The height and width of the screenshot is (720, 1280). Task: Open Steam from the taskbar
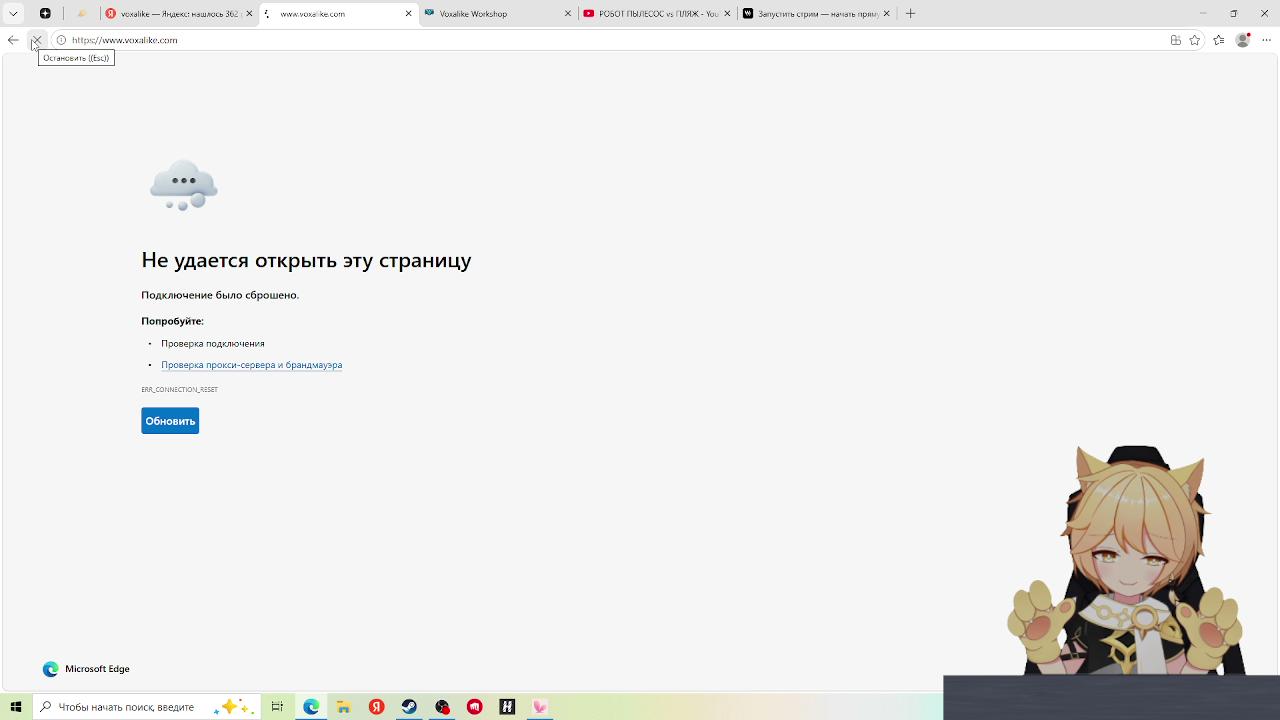pyautogui.click(x=409, y=707)
